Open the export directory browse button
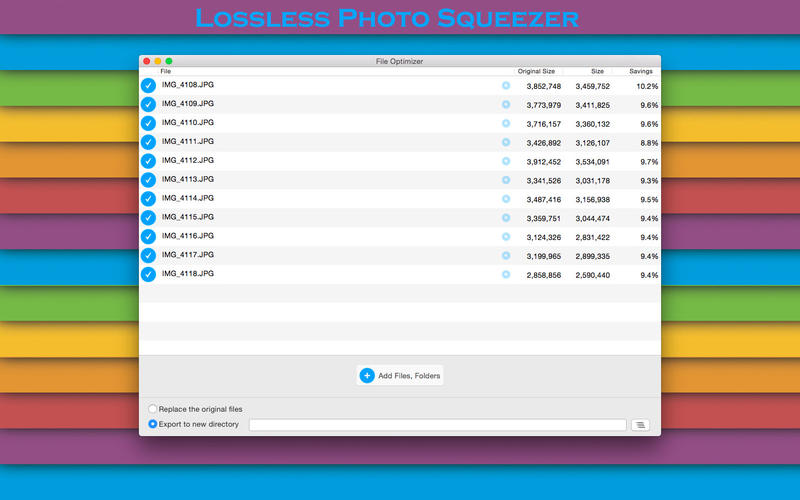Viewport: 800px width, 500px height. point(640,424)
